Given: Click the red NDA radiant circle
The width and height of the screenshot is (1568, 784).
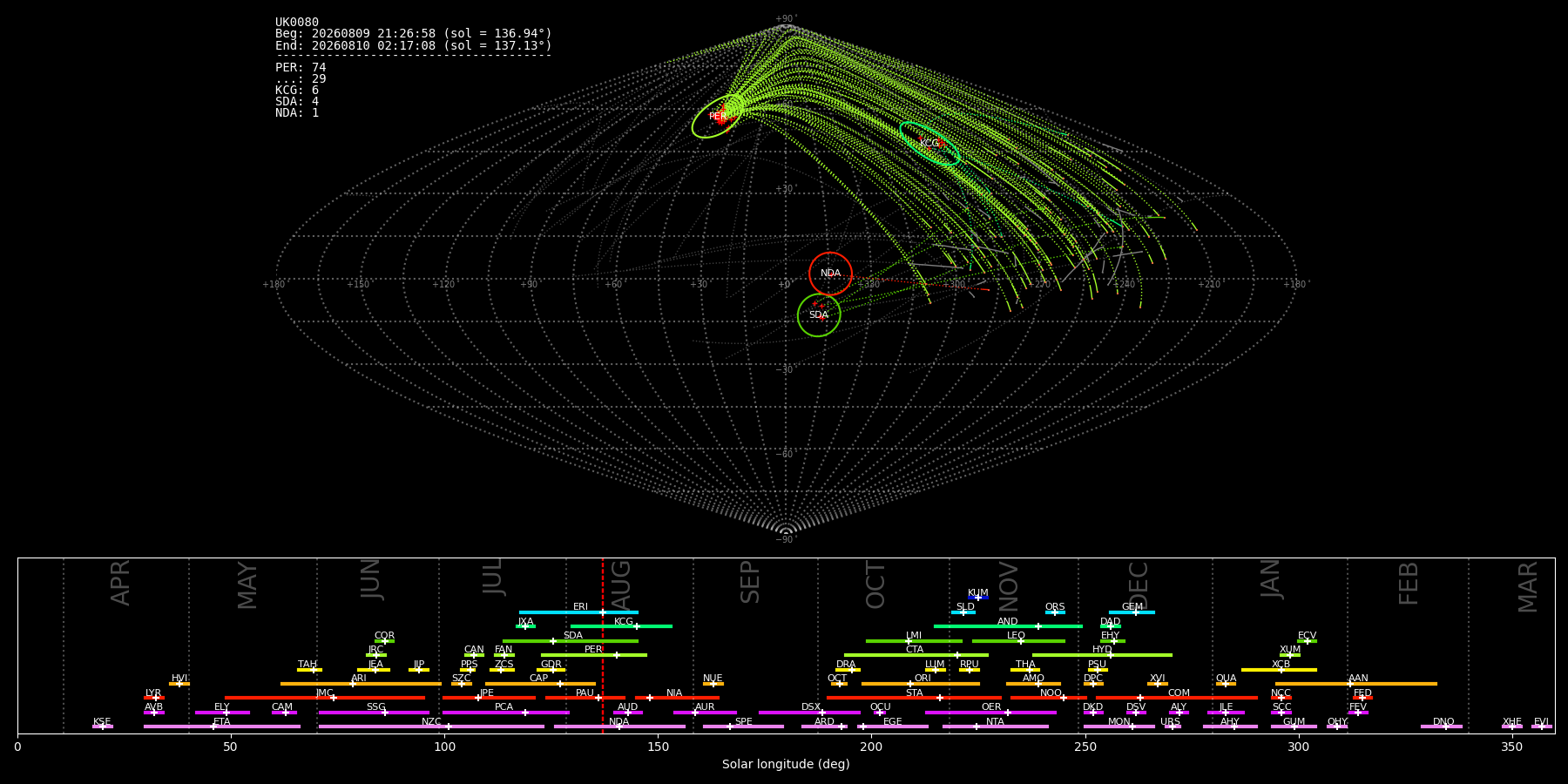Looking at the screenshot, I should click(x=830, y=274).
